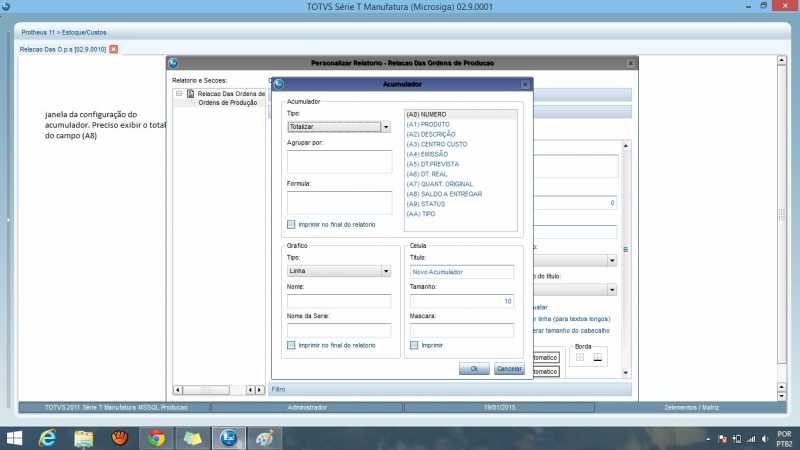The image size is (800, 450).
Task: Open the Acumulador Tipo Totalizar dropdown
Action: pyautogui.click(x=386, y=127)
